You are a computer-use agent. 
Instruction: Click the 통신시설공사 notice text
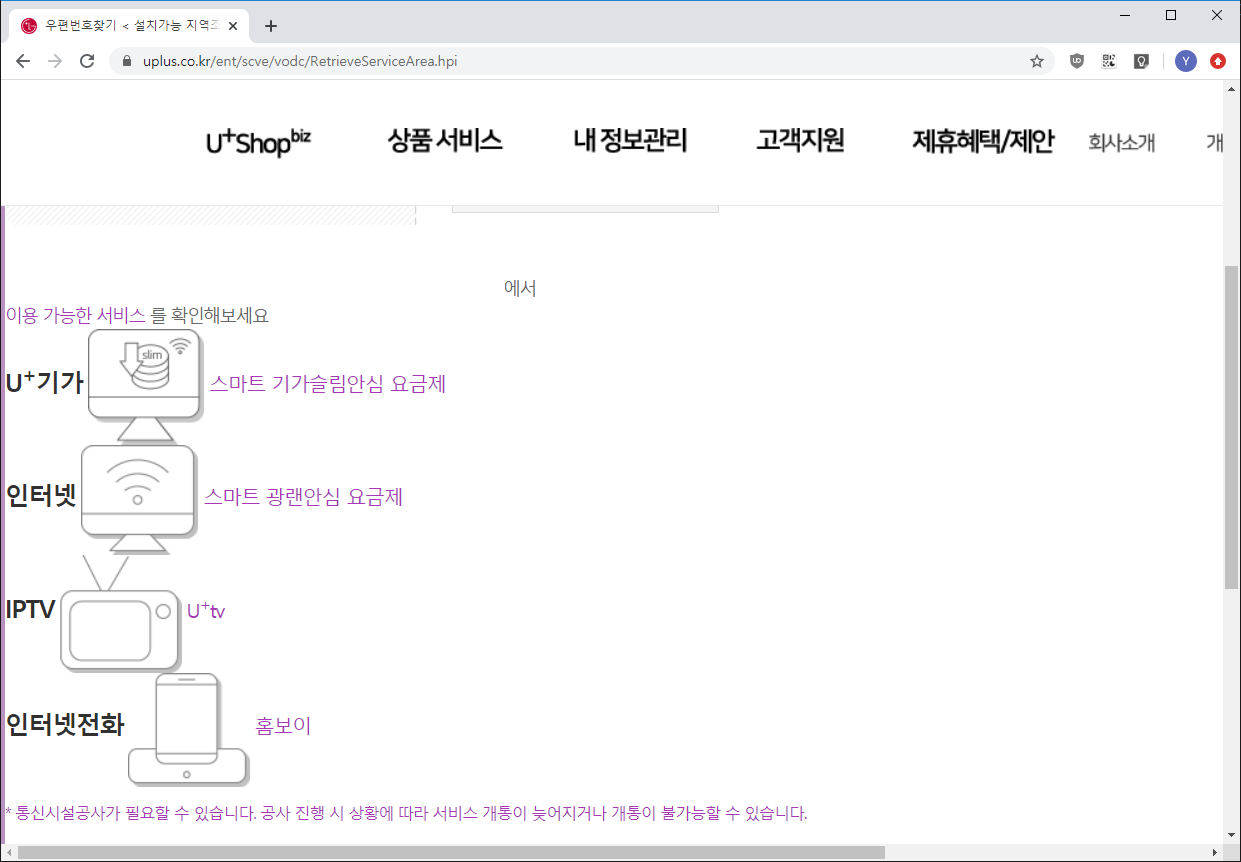406,813
